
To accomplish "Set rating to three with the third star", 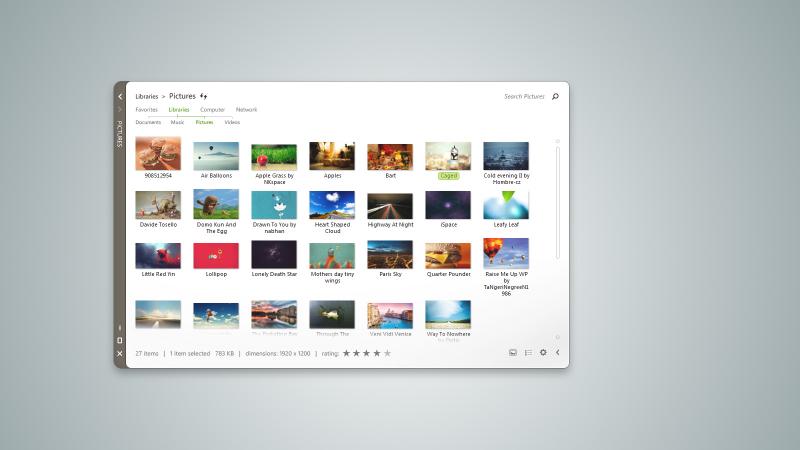I will [x=366, y=353].
